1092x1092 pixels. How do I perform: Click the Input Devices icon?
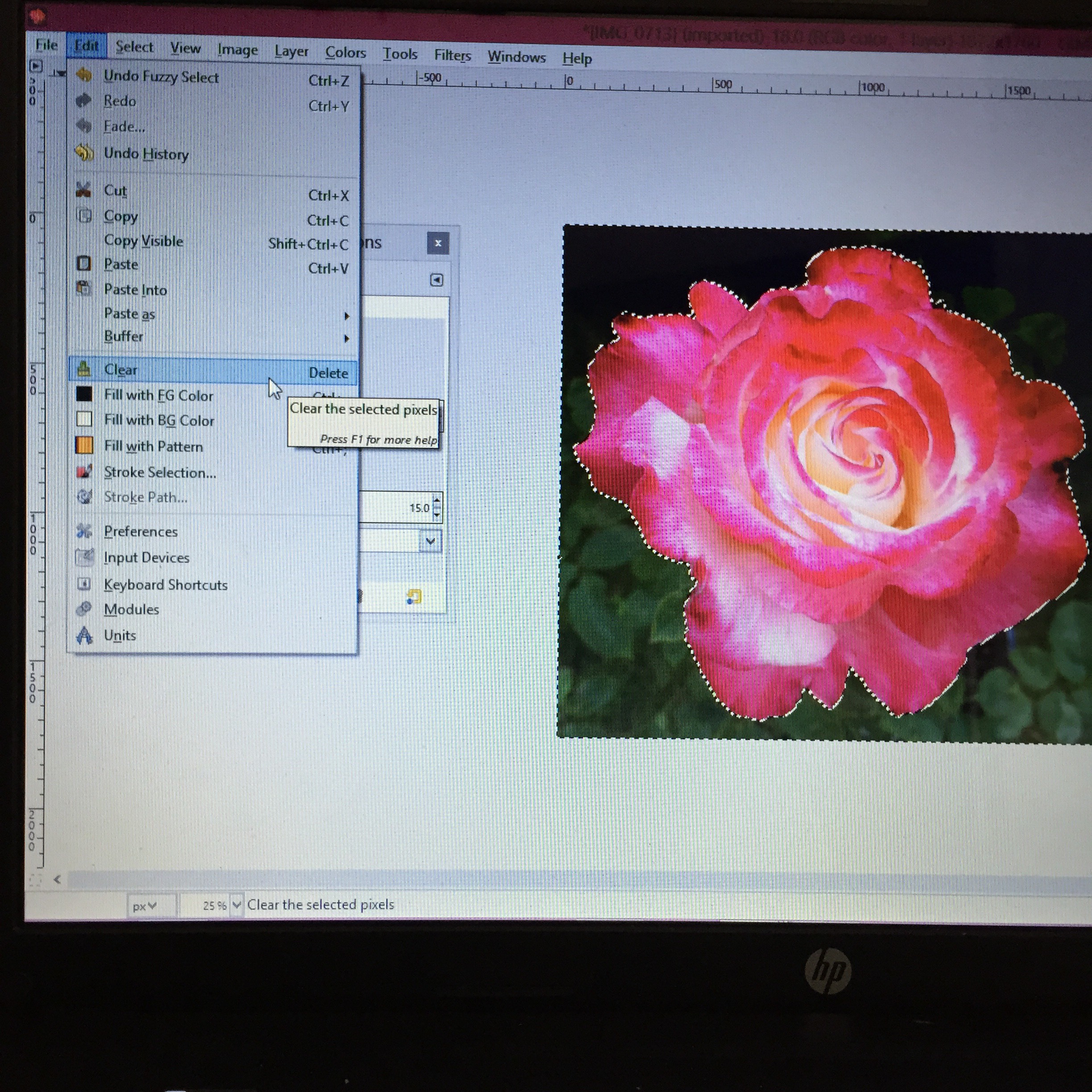coord(84,557)
